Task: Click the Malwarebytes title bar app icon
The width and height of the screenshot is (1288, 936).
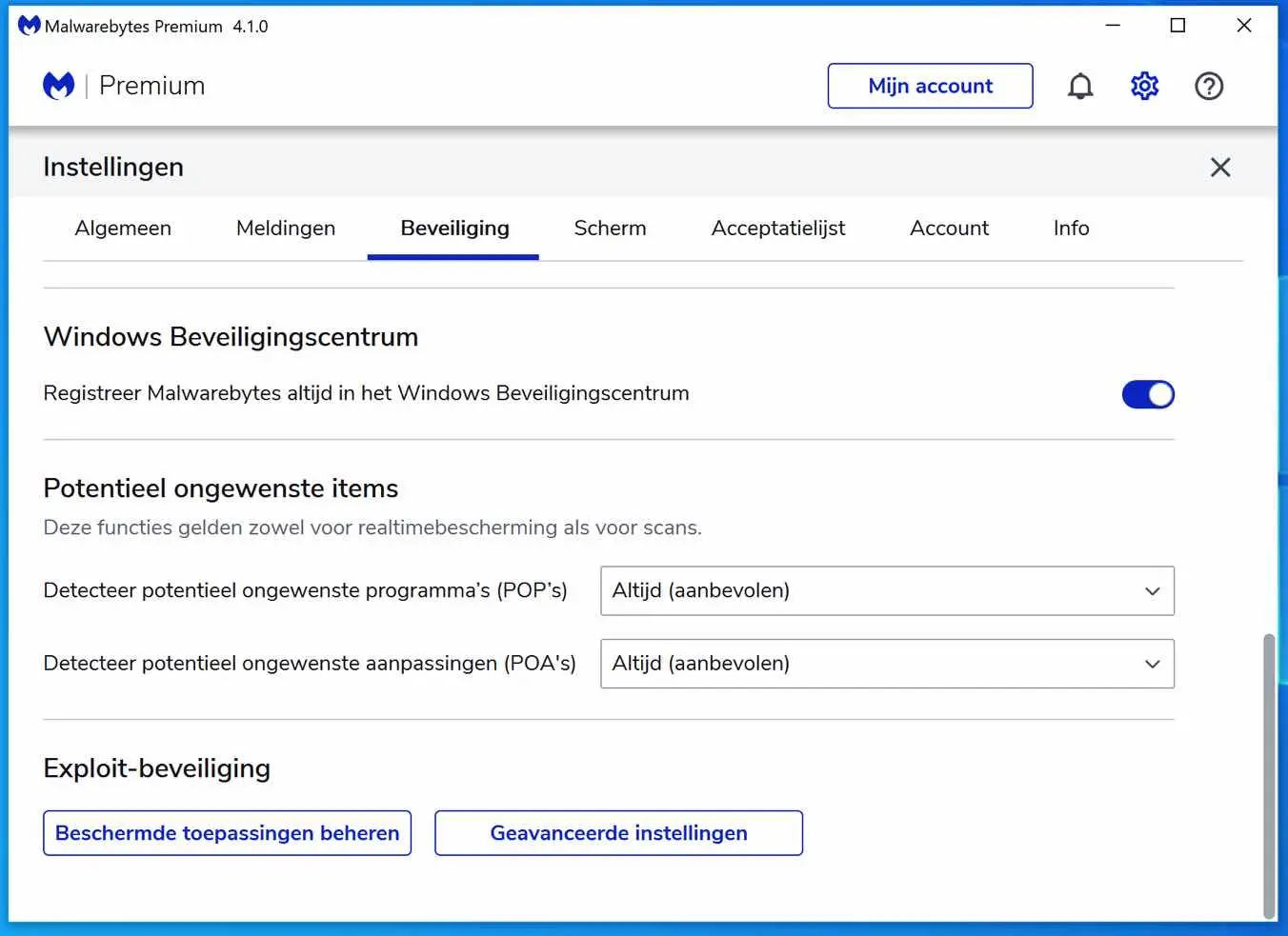Action: pyautogui.click(x=29, y=26)
